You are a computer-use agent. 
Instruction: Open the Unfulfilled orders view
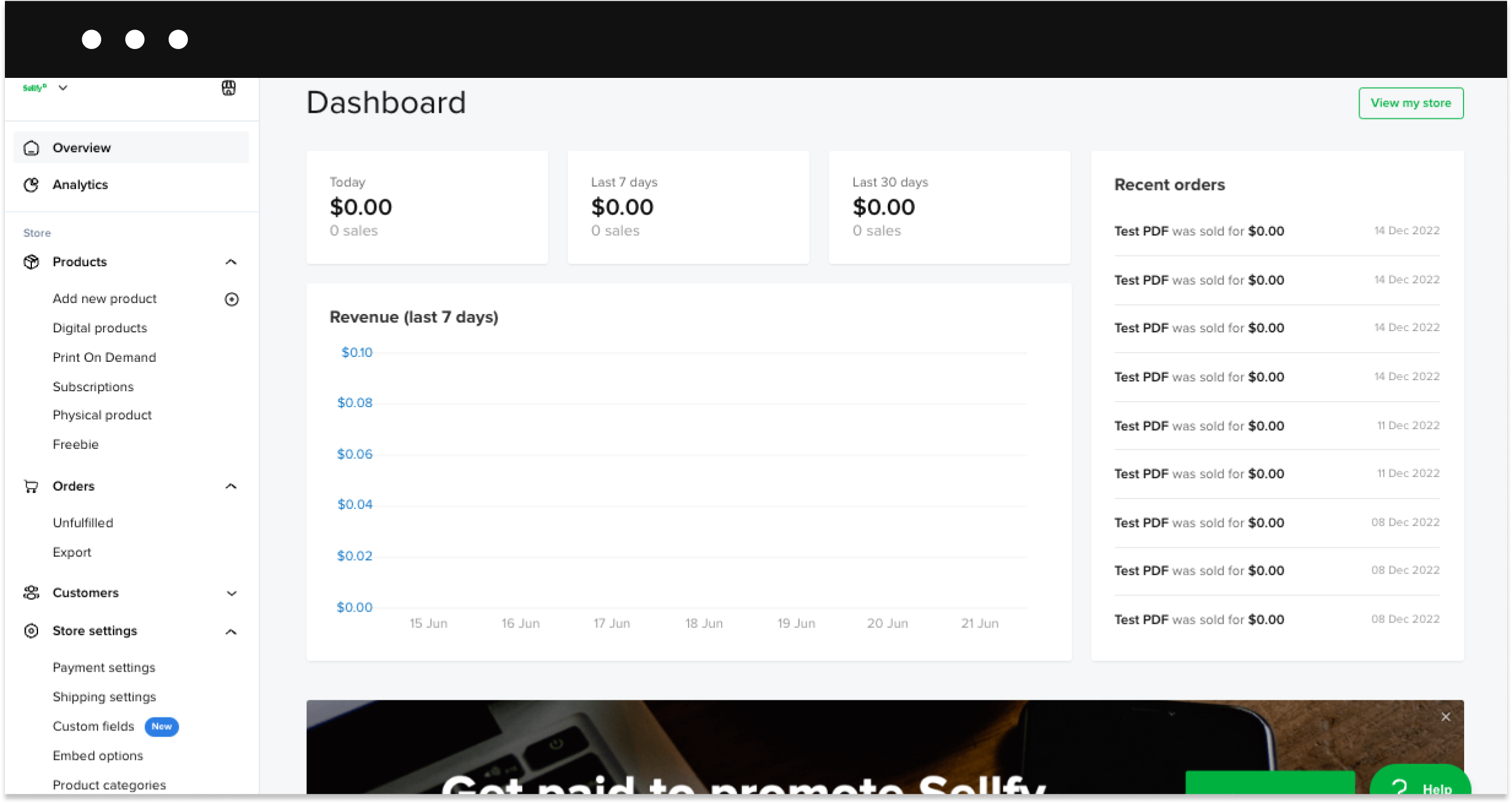pos(82,522)
